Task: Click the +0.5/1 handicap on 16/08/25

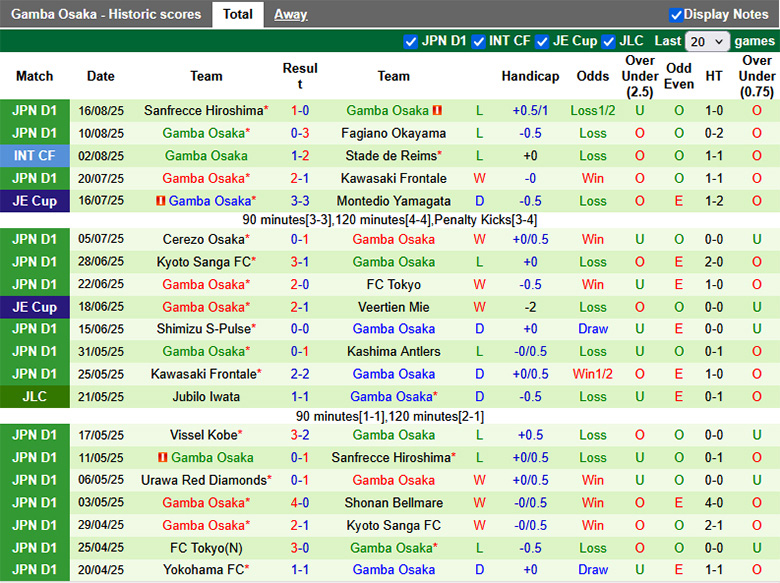Action: point(530,110)
